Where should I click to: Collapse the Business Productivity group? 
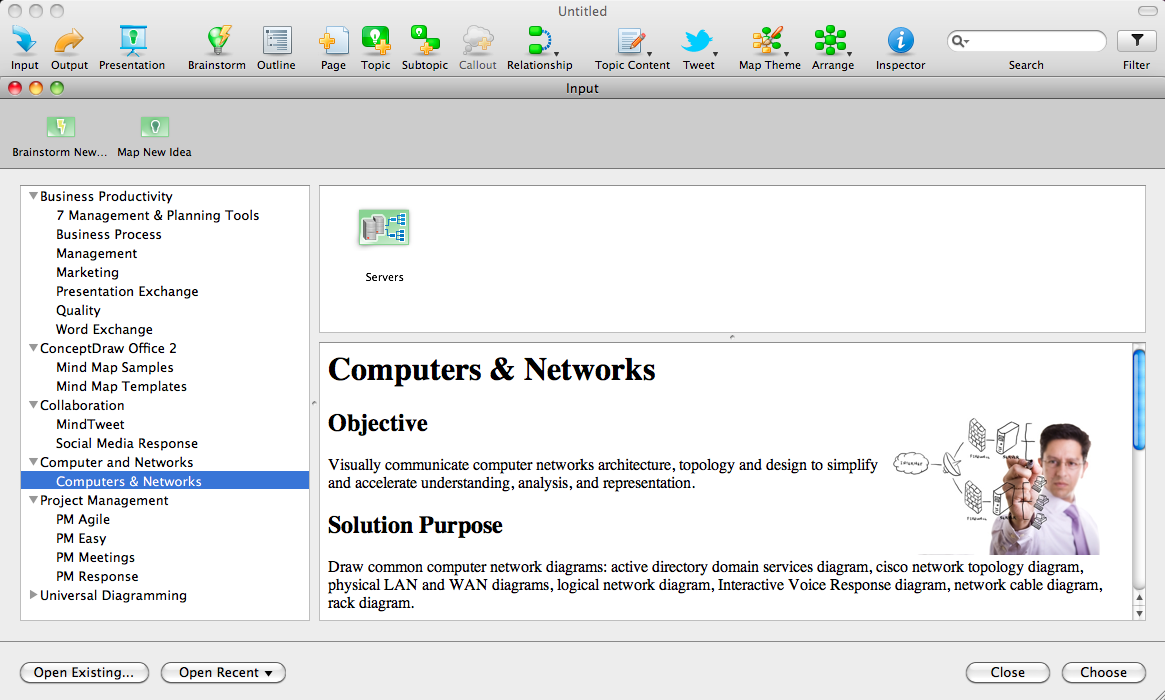(33, 196)
